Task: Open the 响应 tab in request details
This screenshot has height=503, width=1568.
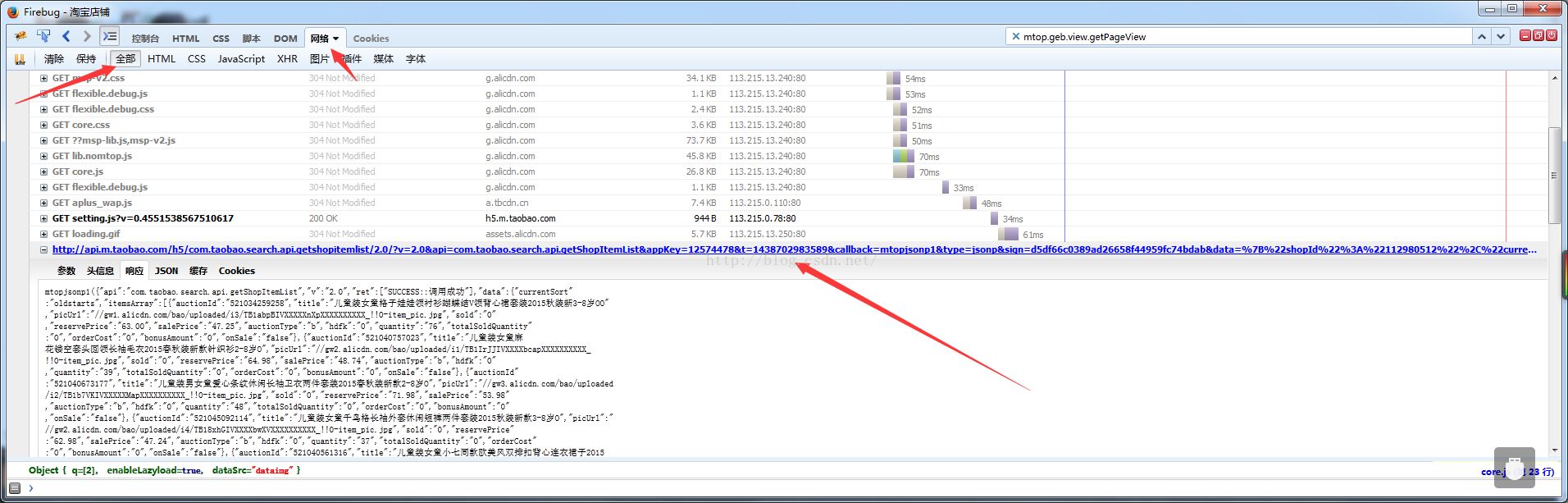Action: (134, 271)
